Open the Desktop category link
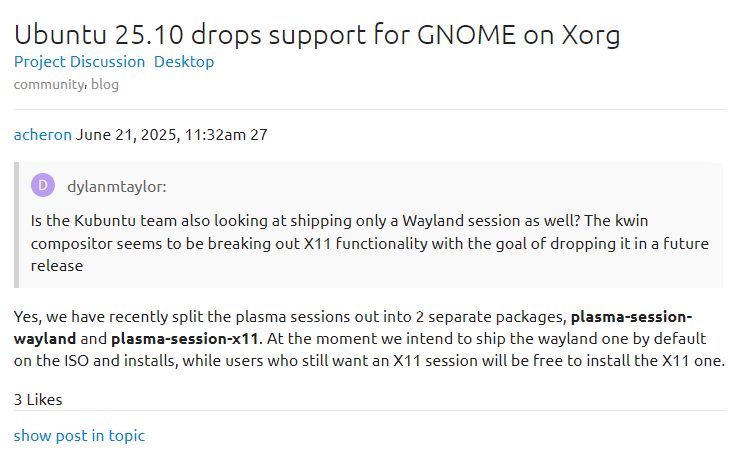 [184, 62]
